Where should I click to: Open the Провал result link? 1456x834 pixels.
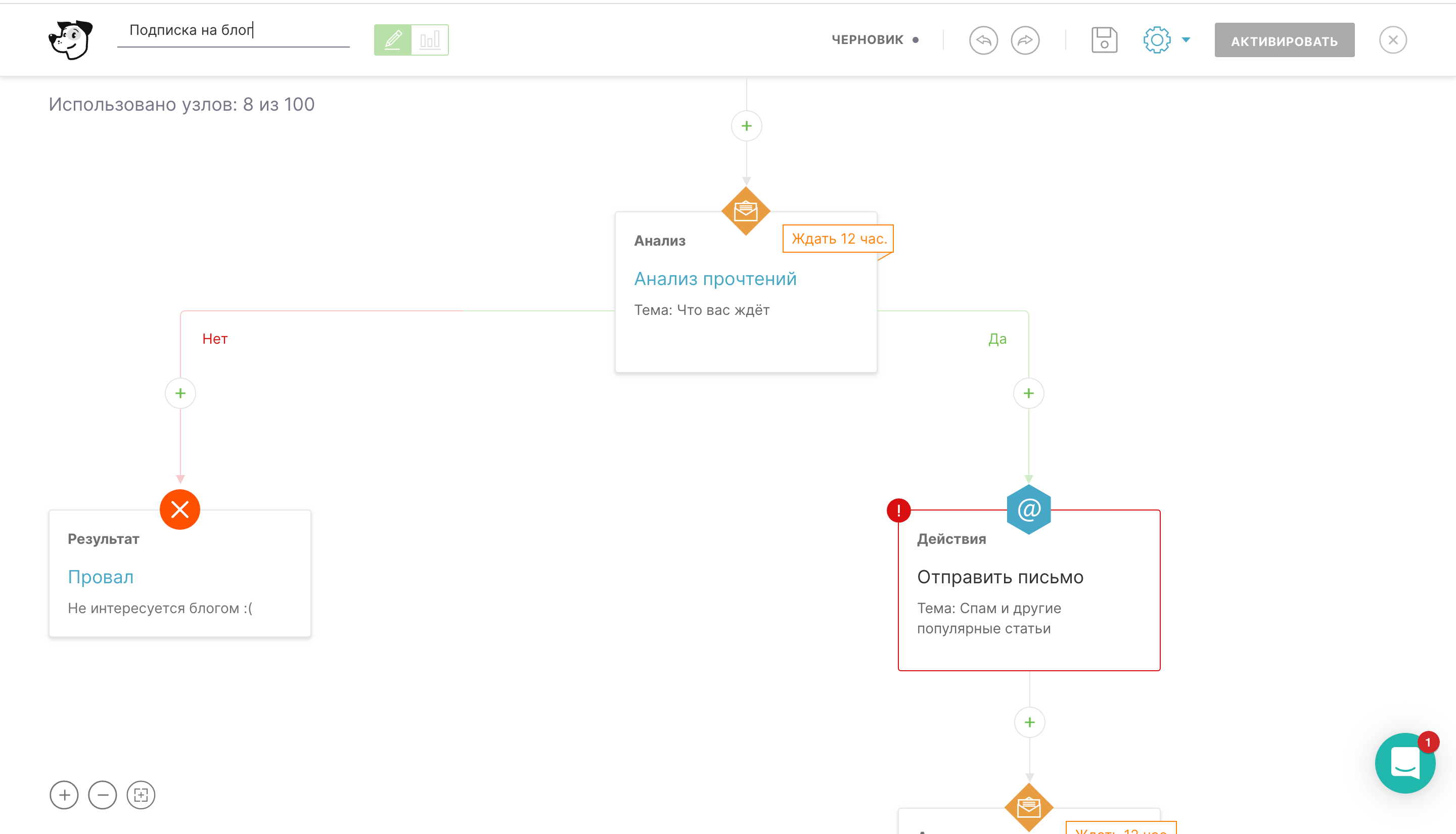[x=101, y=577]
